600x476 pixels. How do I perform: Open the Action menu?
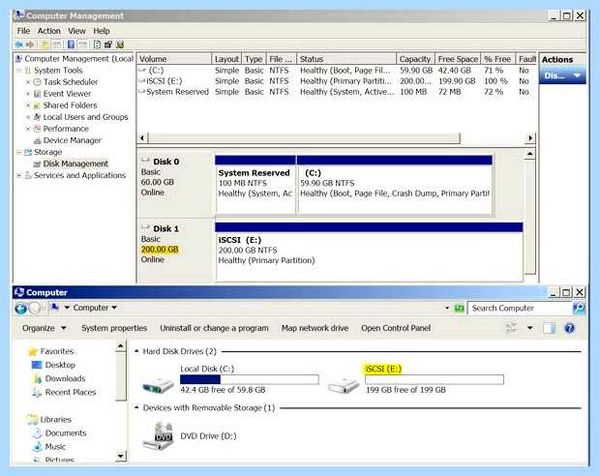[x=49, y=31]
